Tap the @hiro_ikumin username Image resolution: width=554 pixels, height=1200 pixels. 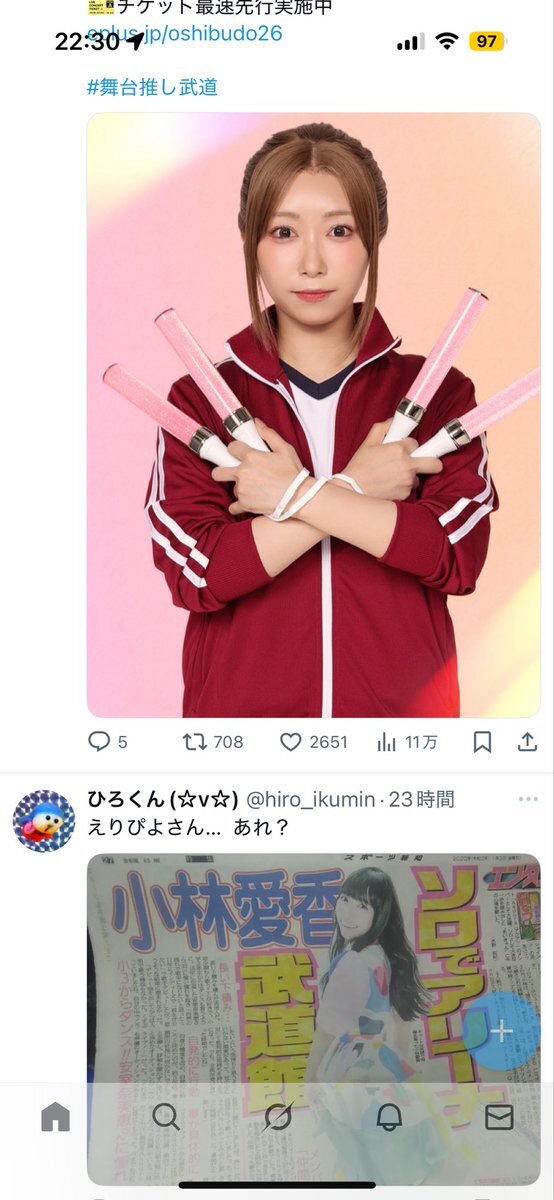point(310,799)
